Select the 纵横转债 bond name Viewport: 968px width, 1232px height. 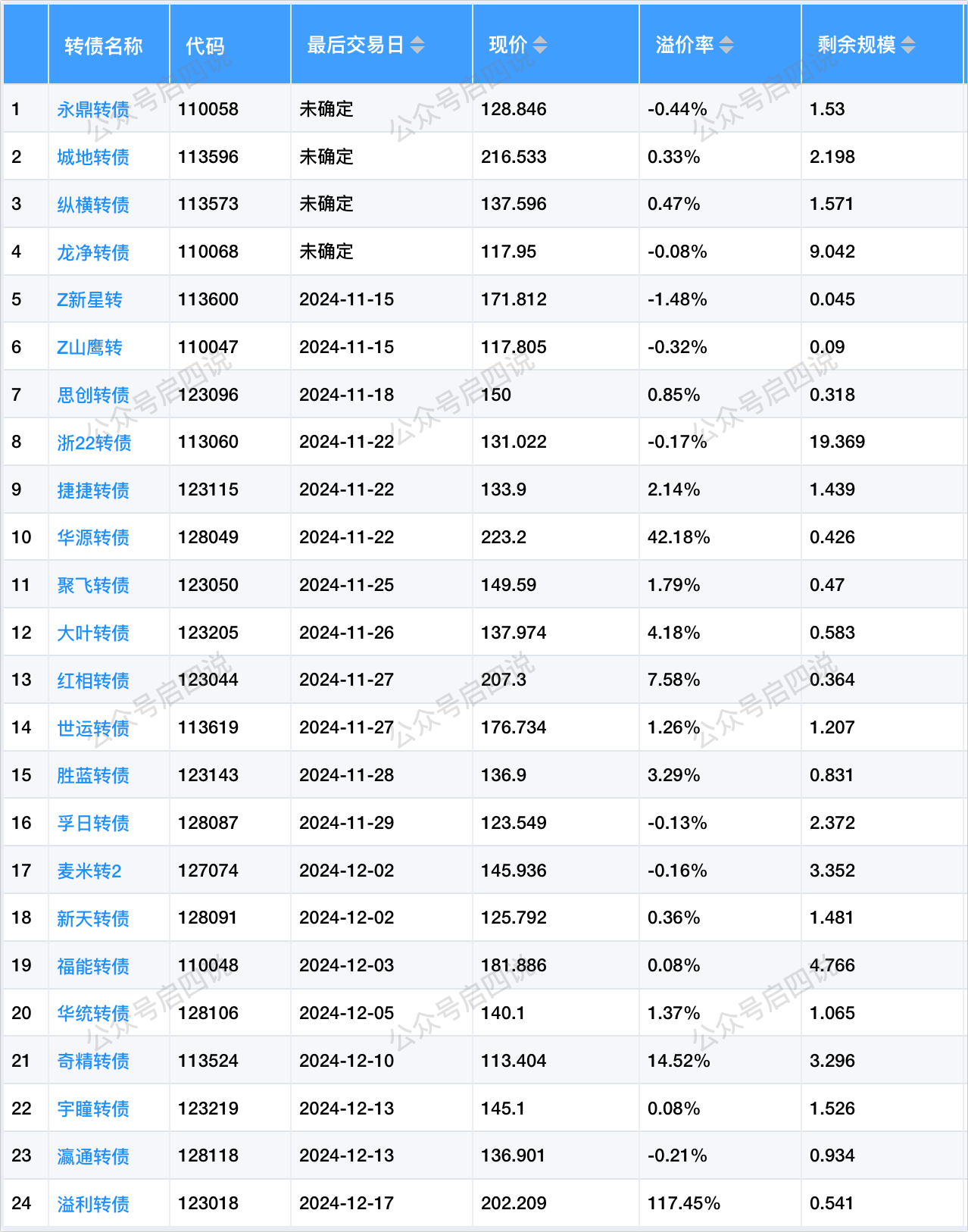pyautogui.click(x=93, y=205)
